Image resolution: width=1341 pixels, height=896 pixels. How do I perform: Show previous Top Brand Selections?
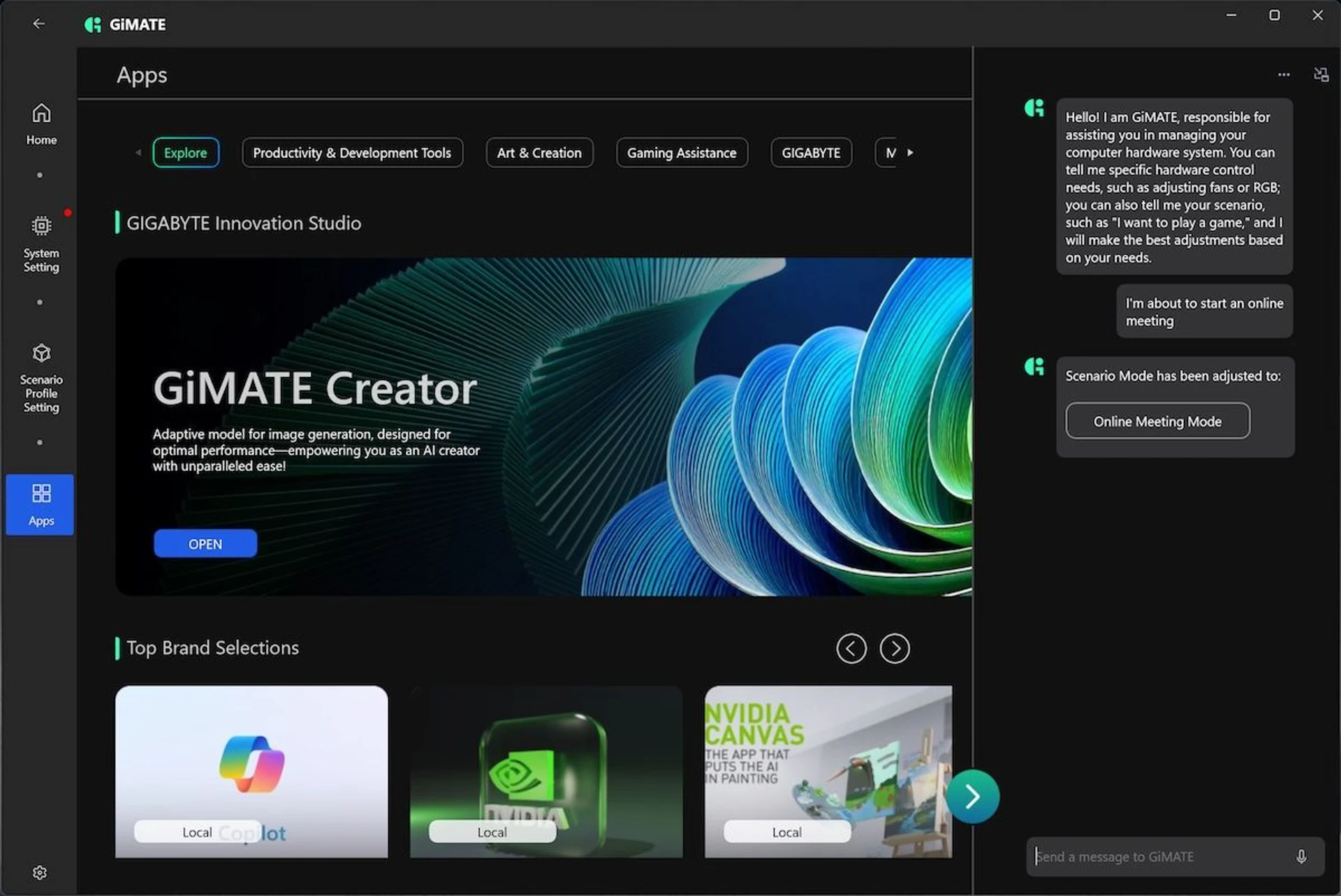coord(851,648)
